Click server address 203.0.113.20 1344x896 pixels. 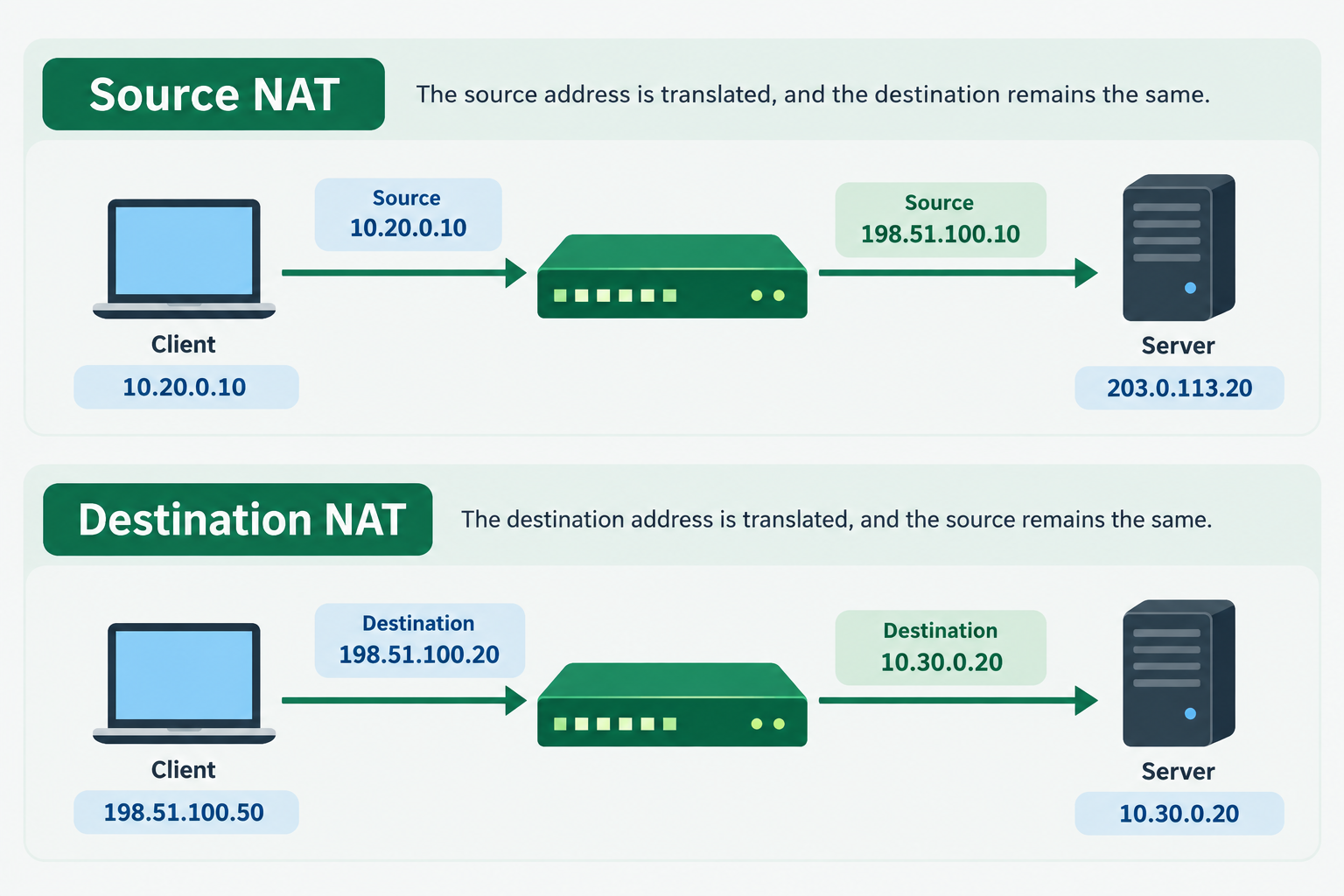click(x=1179, y=388)
